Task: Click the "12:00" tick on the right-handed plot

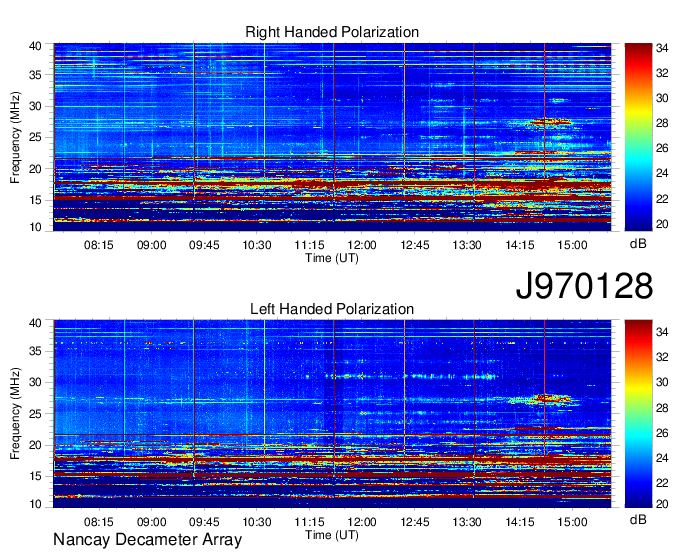Action: coord(362,245)
